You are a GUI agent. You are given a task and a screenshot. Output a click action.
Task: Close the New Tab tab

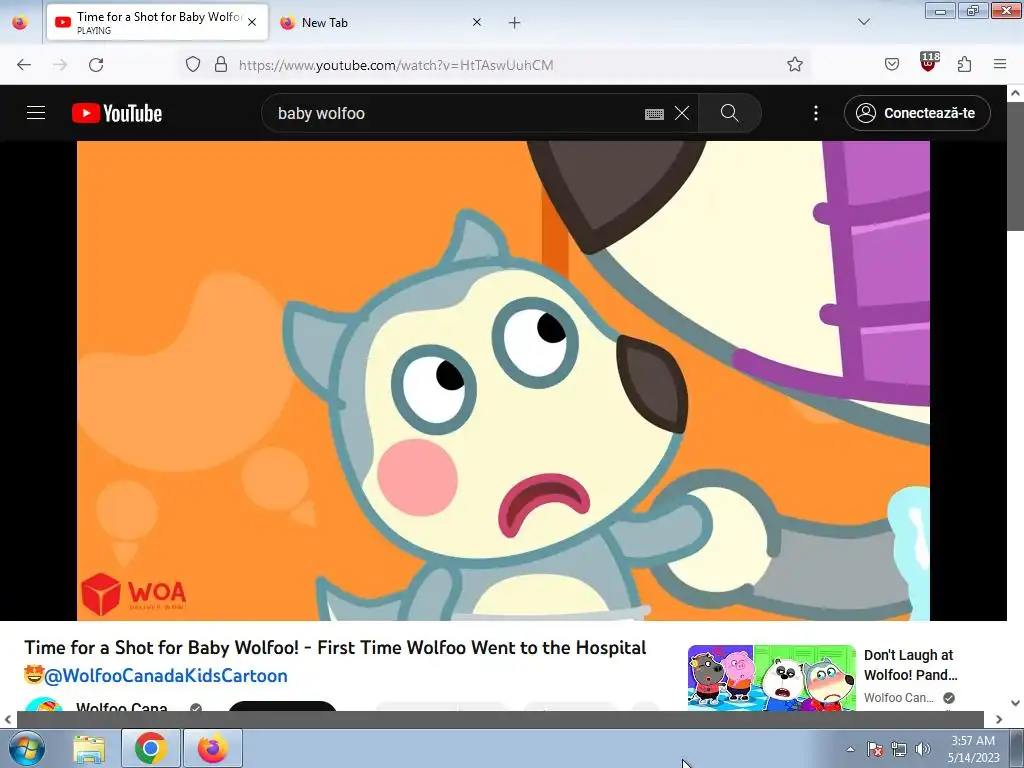tap(477, 22)
